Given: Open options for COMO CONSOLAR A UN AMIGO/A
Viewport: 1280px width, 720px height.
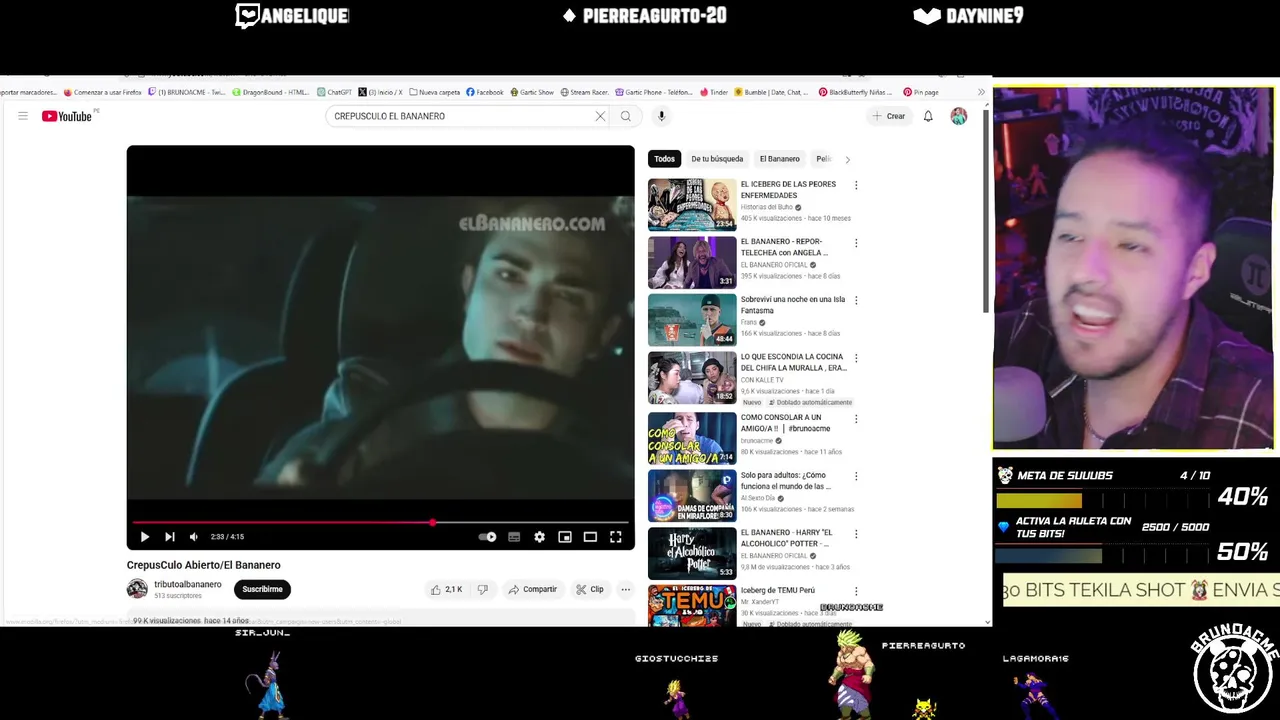Looking at the screenshot, I should click(856, 418).
